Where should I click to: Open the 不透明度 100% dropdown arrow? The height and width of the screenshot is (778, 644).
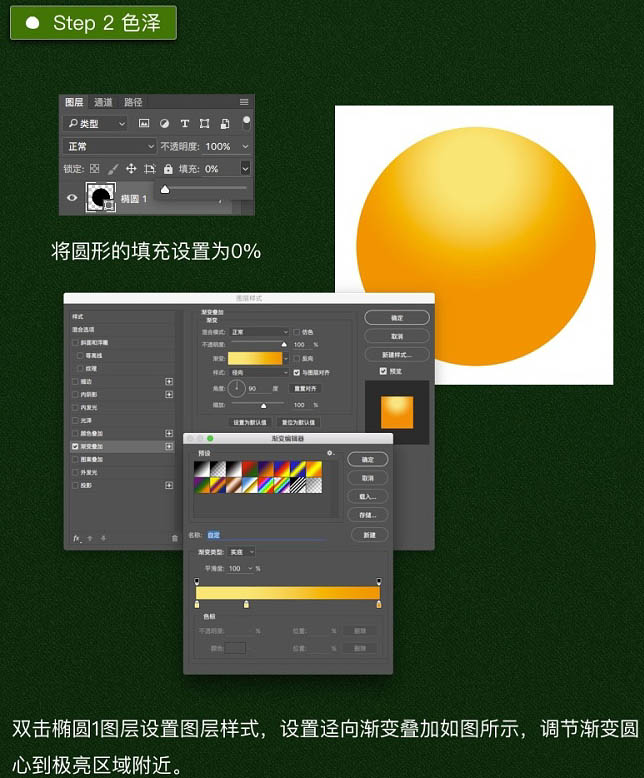(245, 146)
